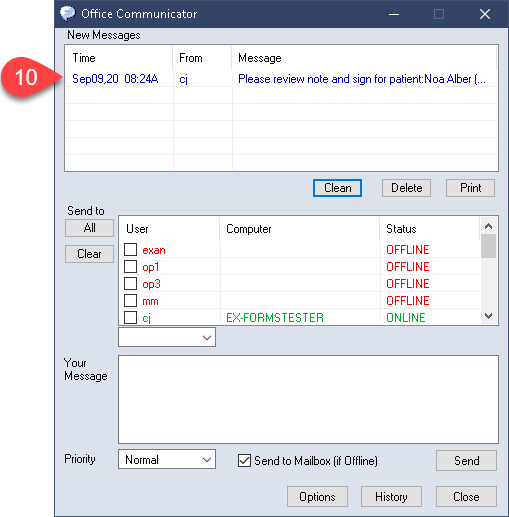Click the OFFLINE status for op1
The image size is (509, 517).
coord(408,267)
